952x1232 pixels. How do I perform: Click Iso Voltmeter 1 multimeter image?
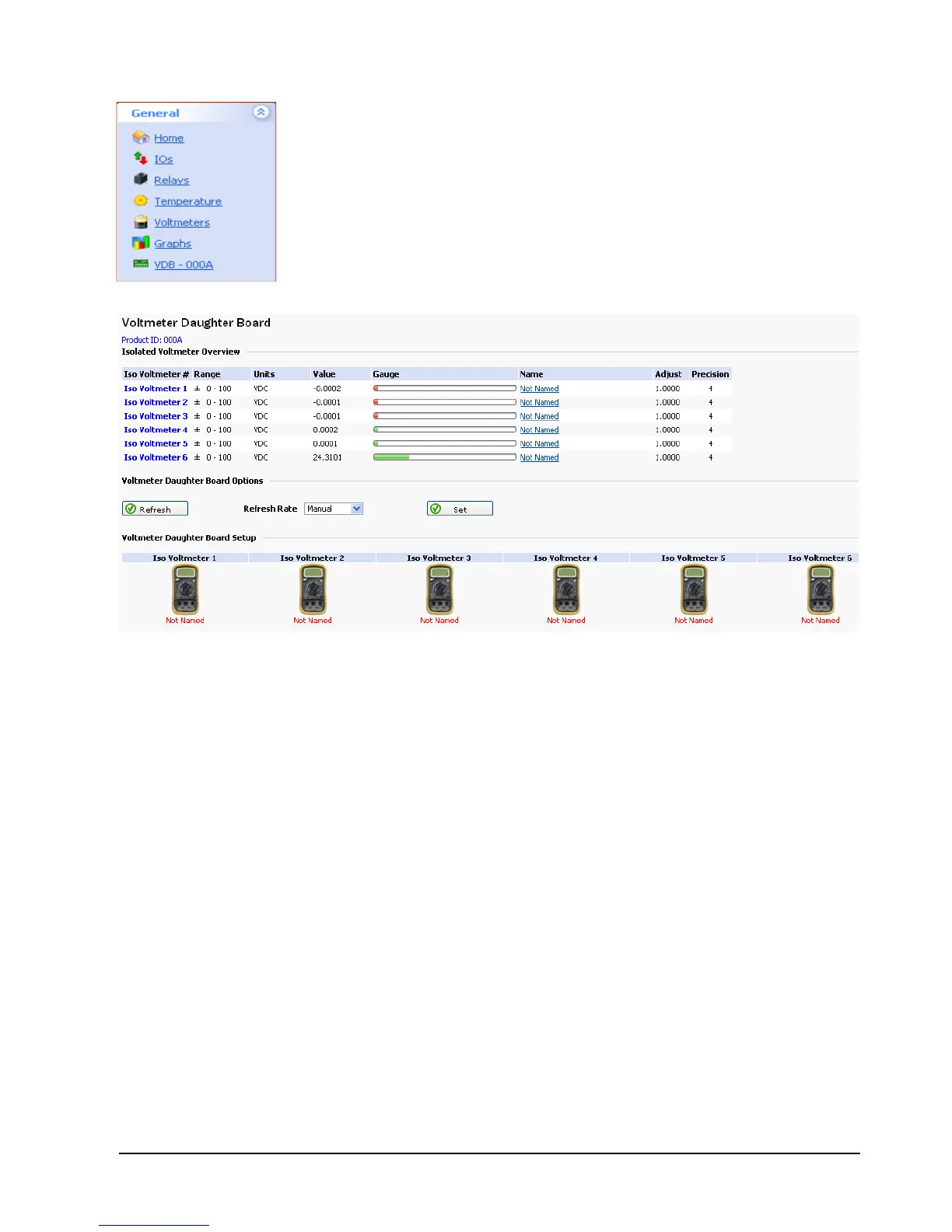[185, 590]
